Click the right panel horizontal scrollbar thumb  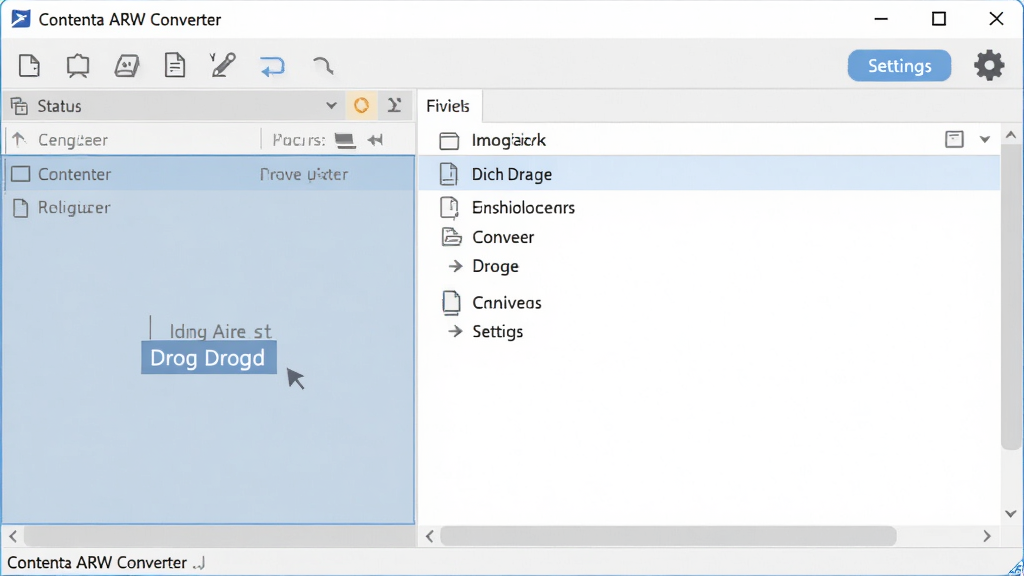[668, 536]
